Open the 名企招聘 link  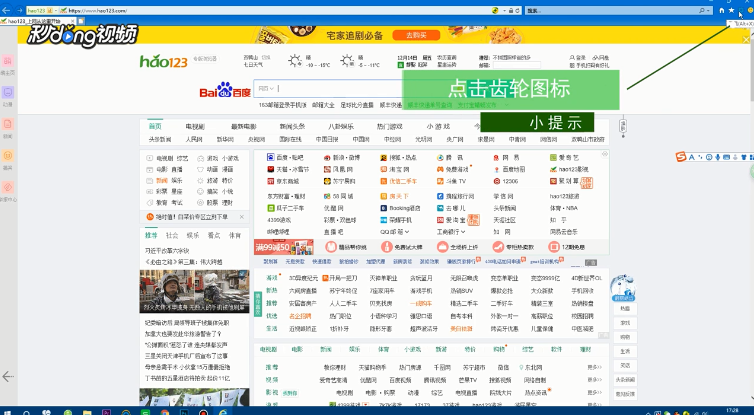tap(300, 316)
